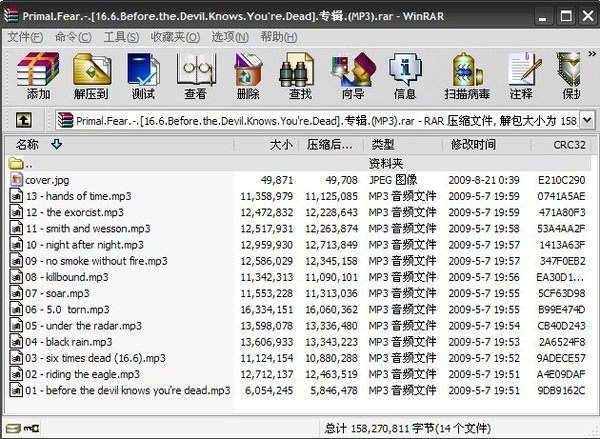Click packed size 5,846,478
This screenshot has width=600, height=439.
(x=334, y=390)
